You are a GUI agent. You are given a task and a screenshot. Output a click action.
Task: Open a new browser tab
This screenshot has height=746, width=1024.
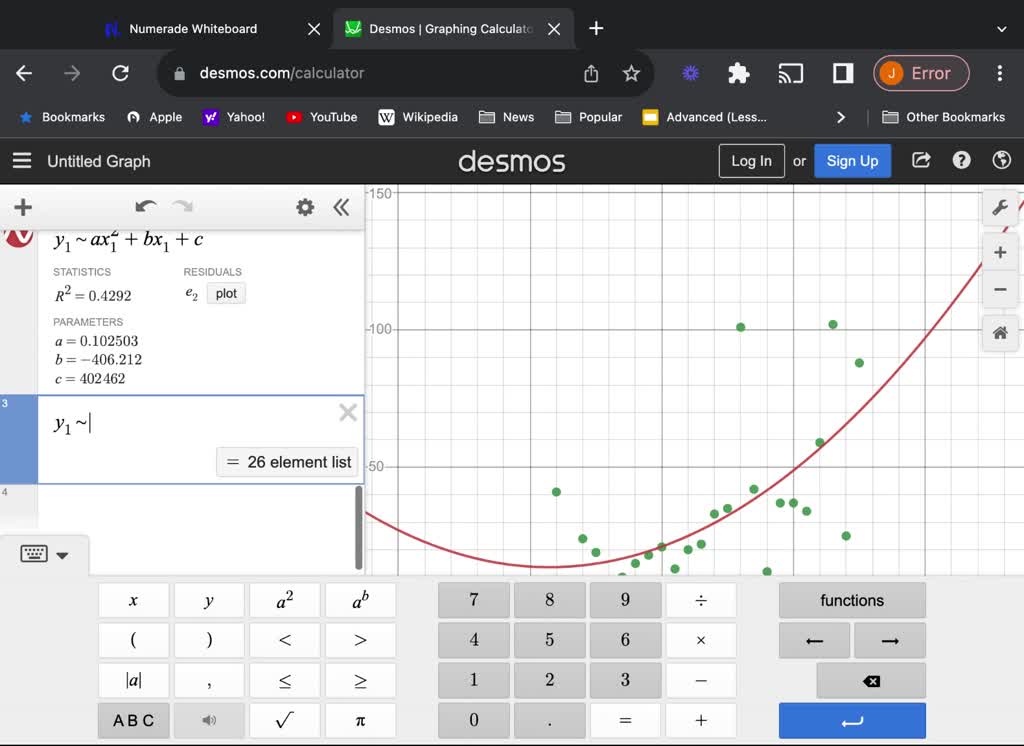click(596, 28)
